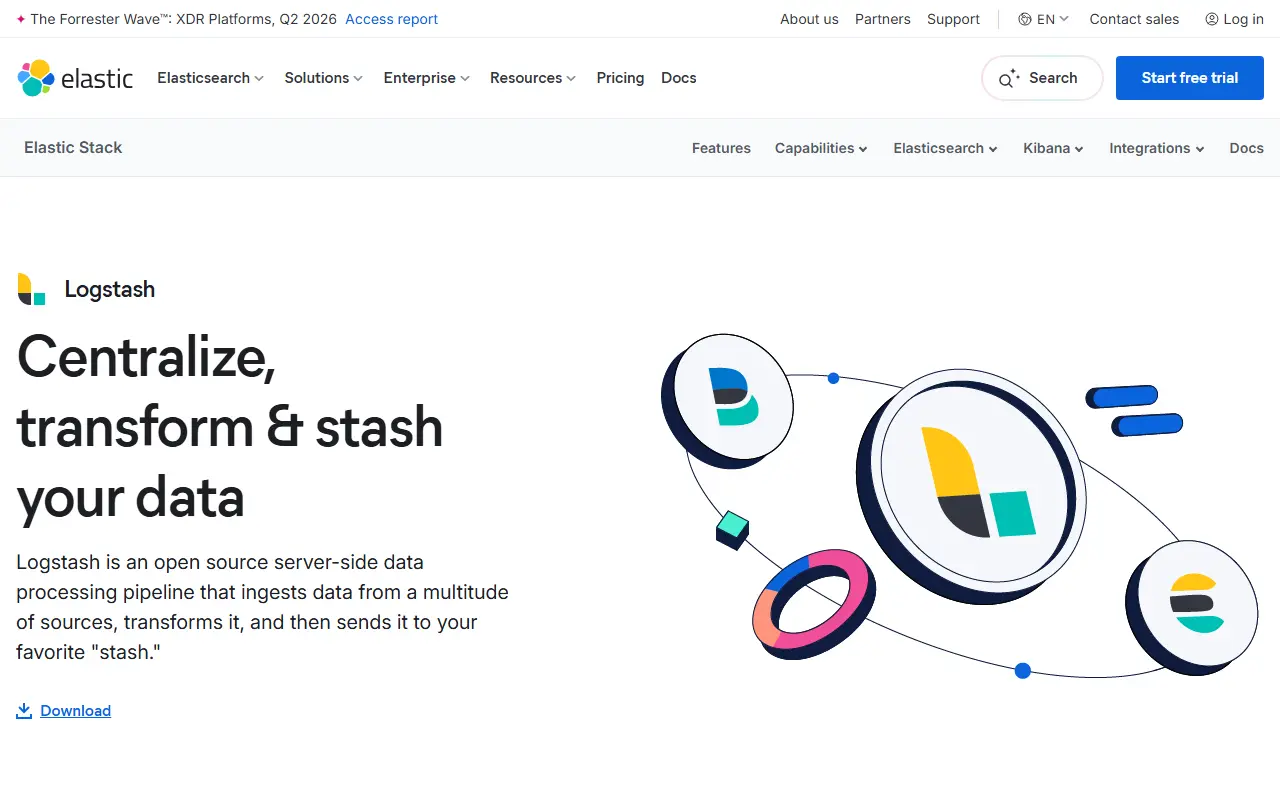Viewport: 1280px width, 800px height.
Task: Click the globe language icon
Action: pos(1025,19)
